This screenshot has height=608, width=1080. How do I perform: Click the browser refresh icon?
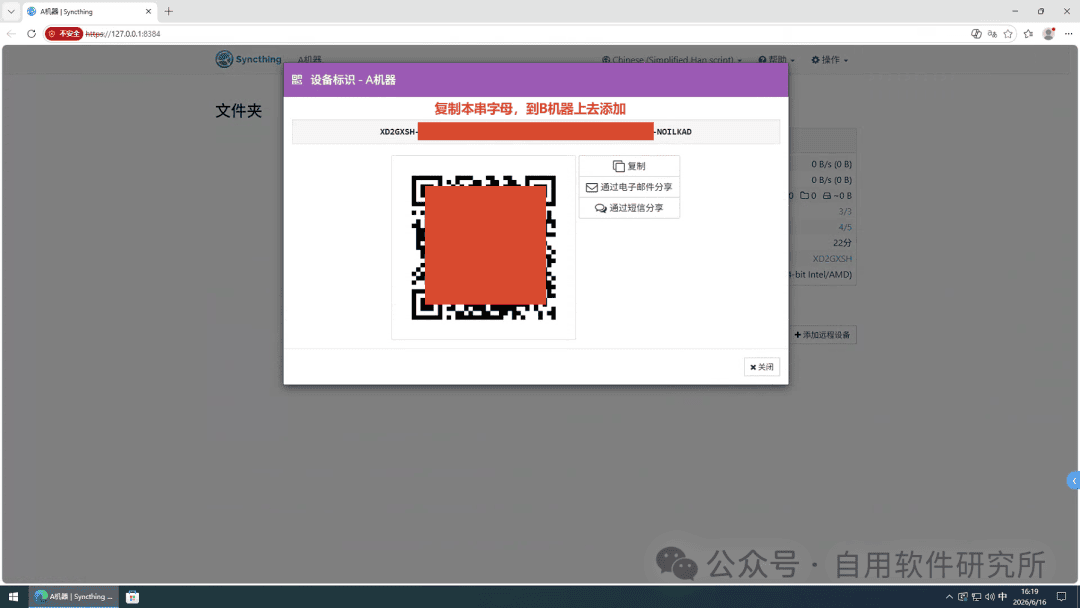point(31,34)
